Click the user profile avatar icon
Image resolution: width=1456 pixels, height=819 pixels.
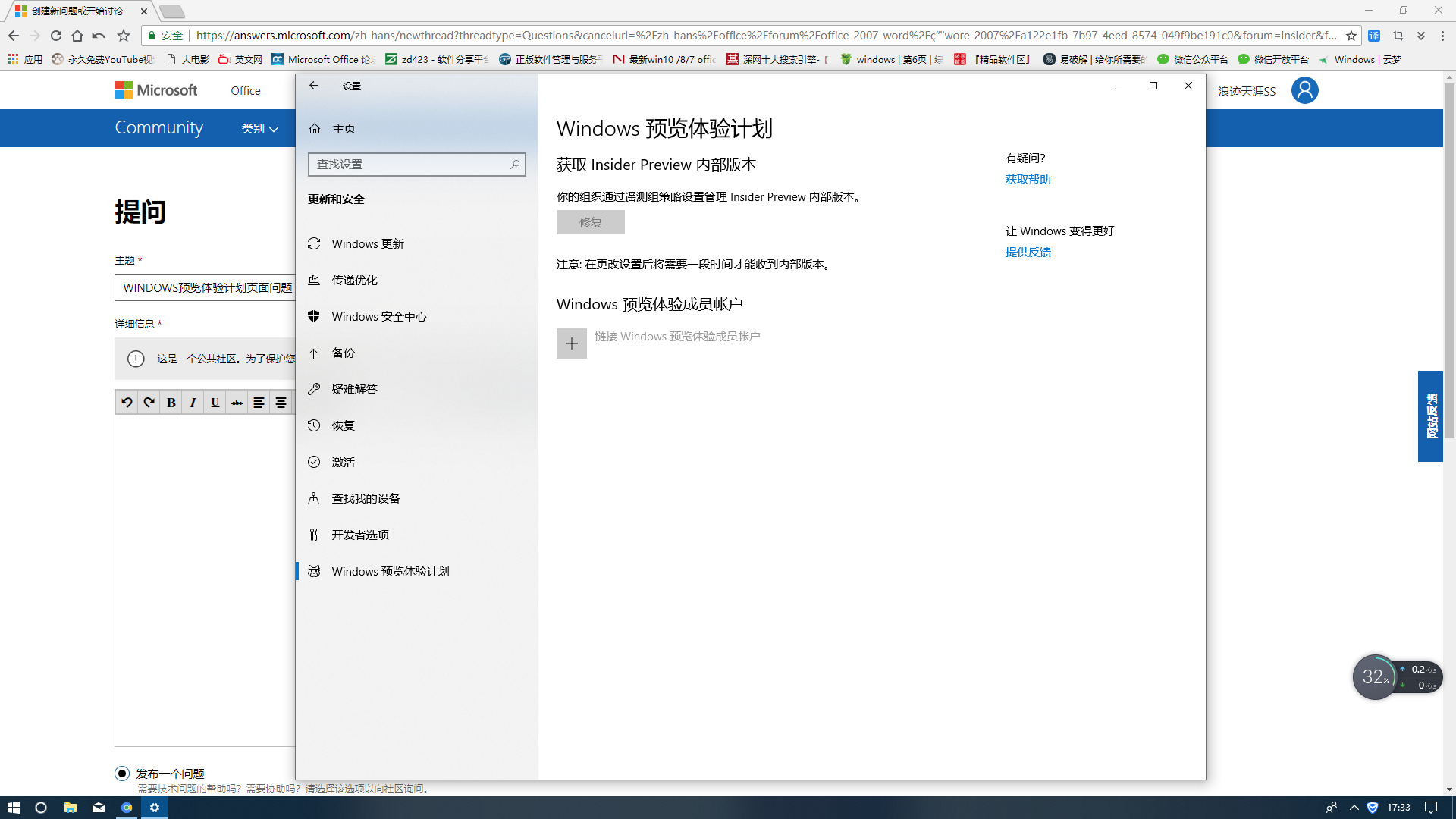(x=1304, y=90)
